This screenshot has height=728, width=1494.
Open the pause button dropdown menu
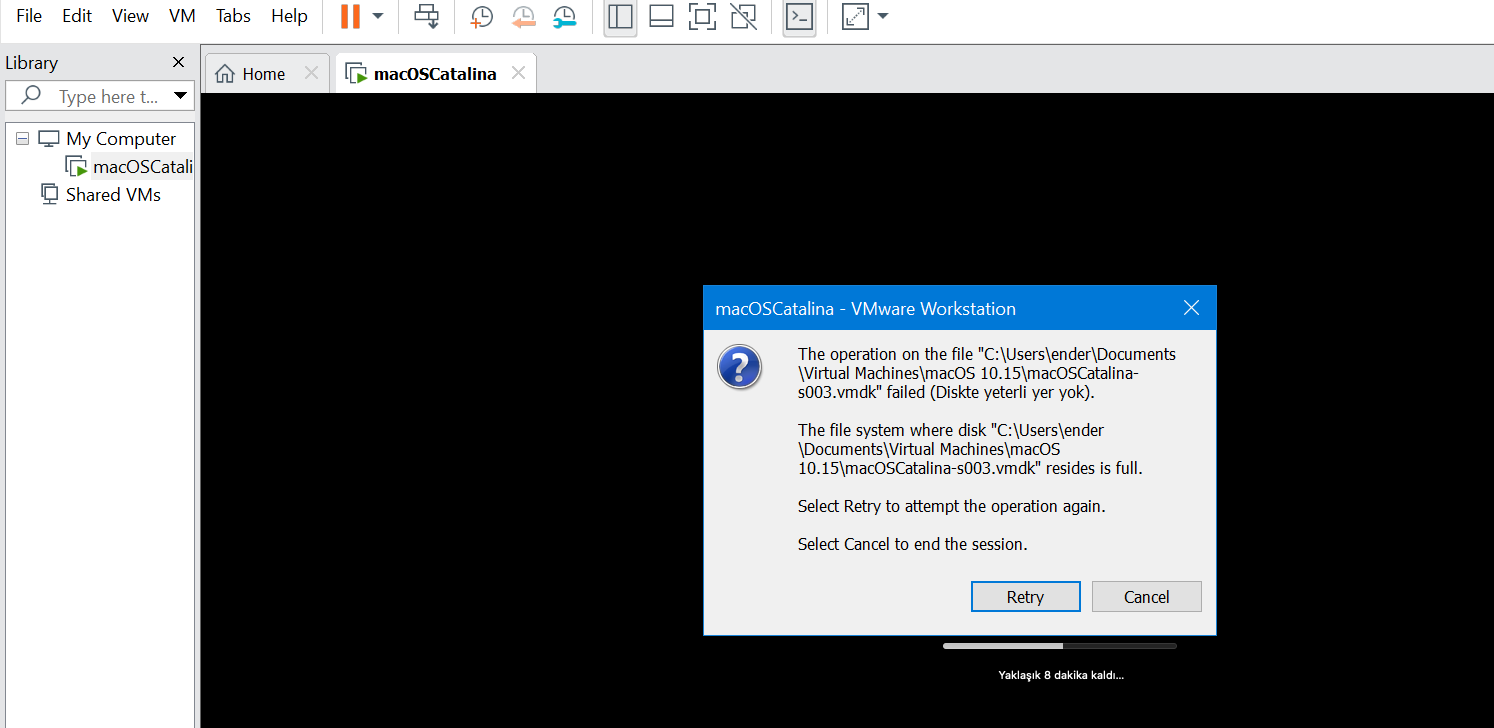coord(377,16)
